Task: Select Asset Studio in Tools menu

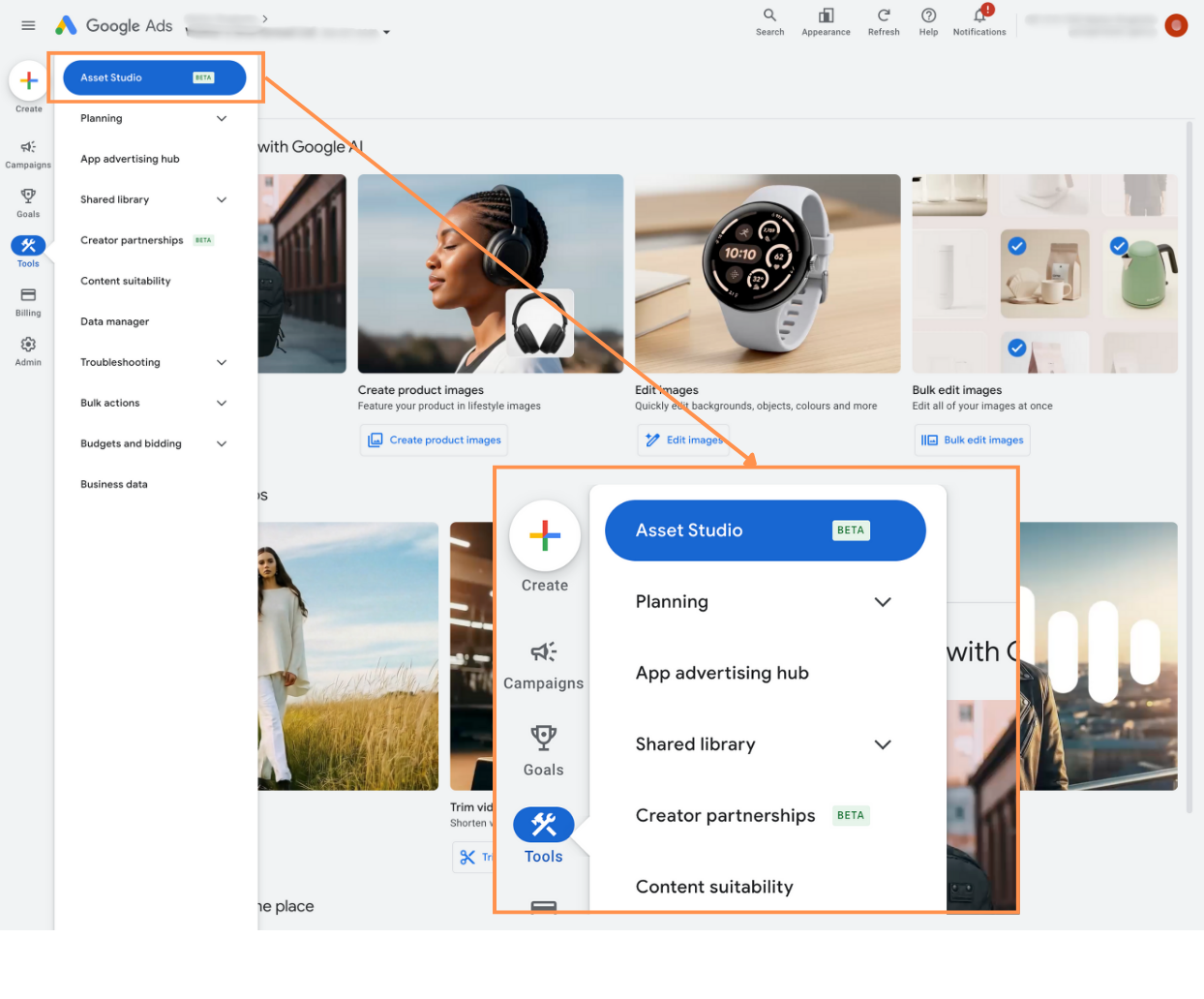Action: pos(155,77)
